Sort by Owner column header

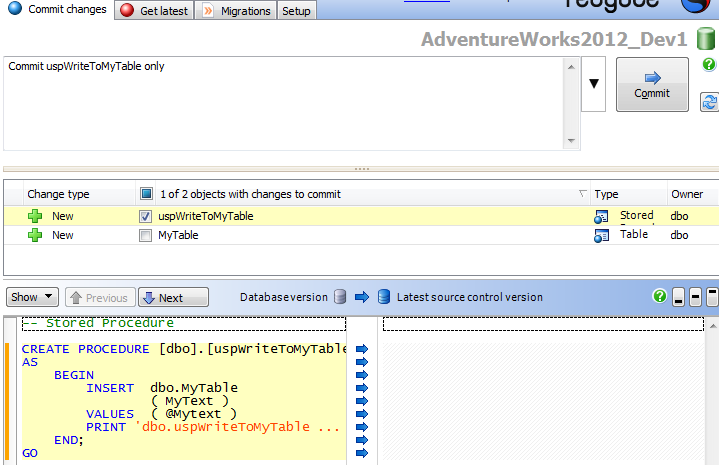(x=687, y=194)
